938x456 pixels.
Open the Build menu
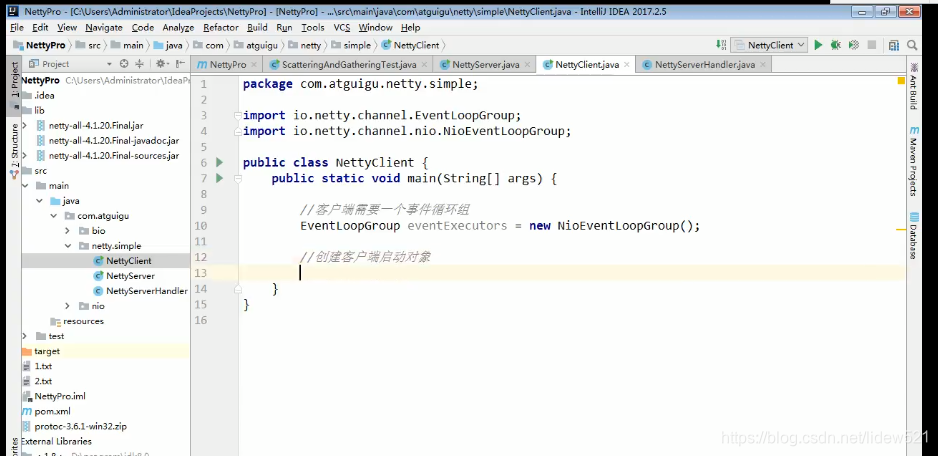pos(257,28)
